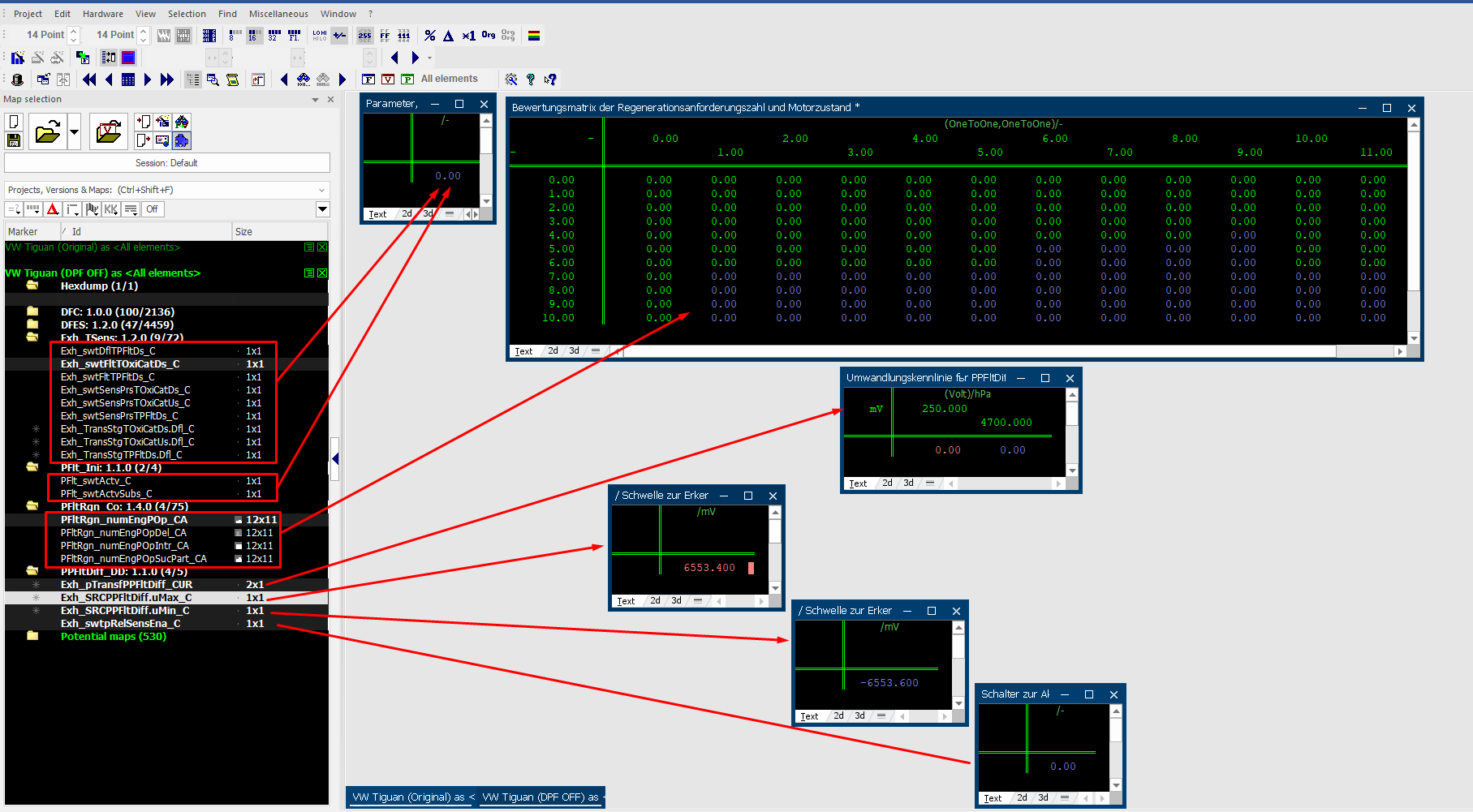
Task: Select the 16-bit data width icon
Action: [254, 36]
